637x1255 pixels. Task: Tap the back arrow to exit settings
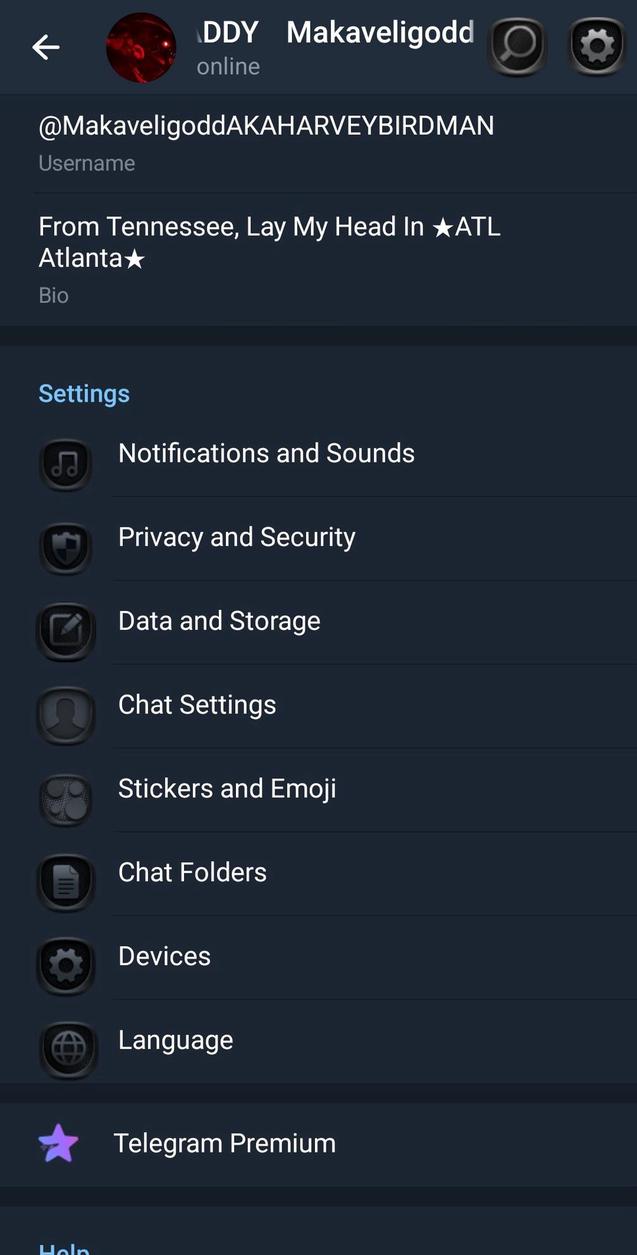(45, 47)
